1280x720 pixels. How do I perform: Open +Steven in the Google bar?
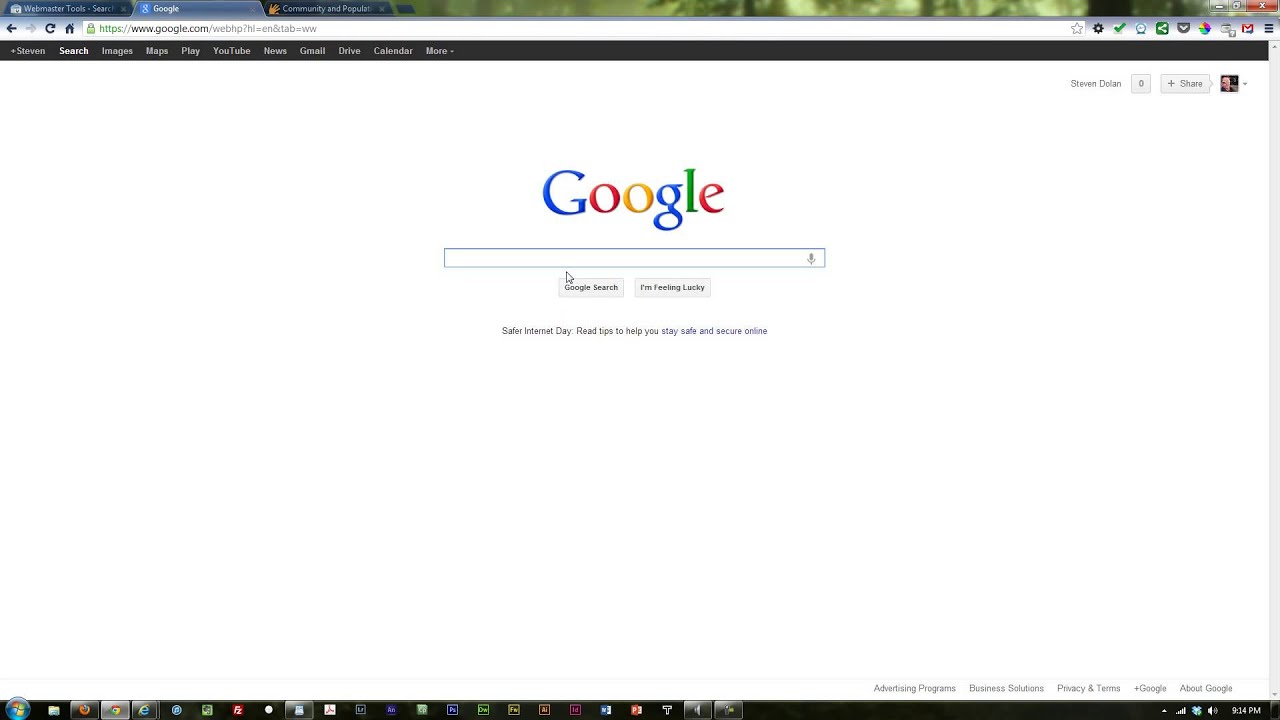pos(28,51)
